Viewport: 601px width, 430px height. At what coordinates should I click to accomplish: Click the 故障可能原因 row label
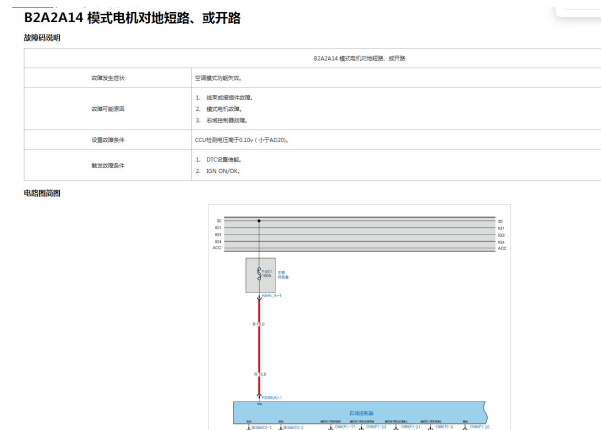[x=108, y=109]
